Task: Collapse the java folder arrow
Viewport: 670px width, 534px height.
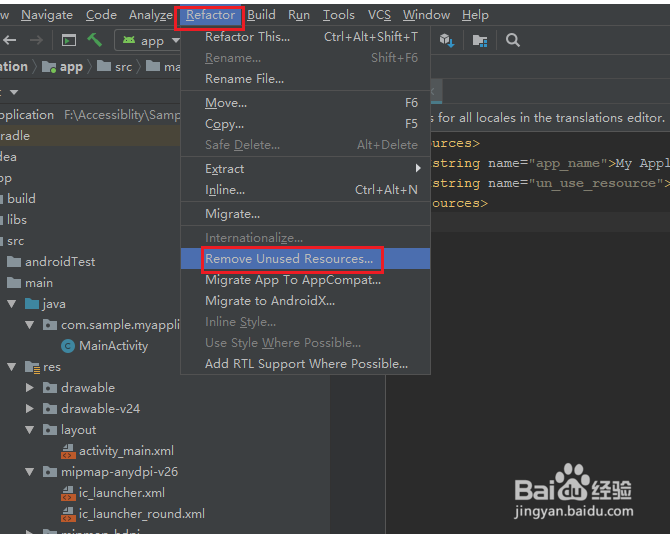Action: (x=12, y=304)
